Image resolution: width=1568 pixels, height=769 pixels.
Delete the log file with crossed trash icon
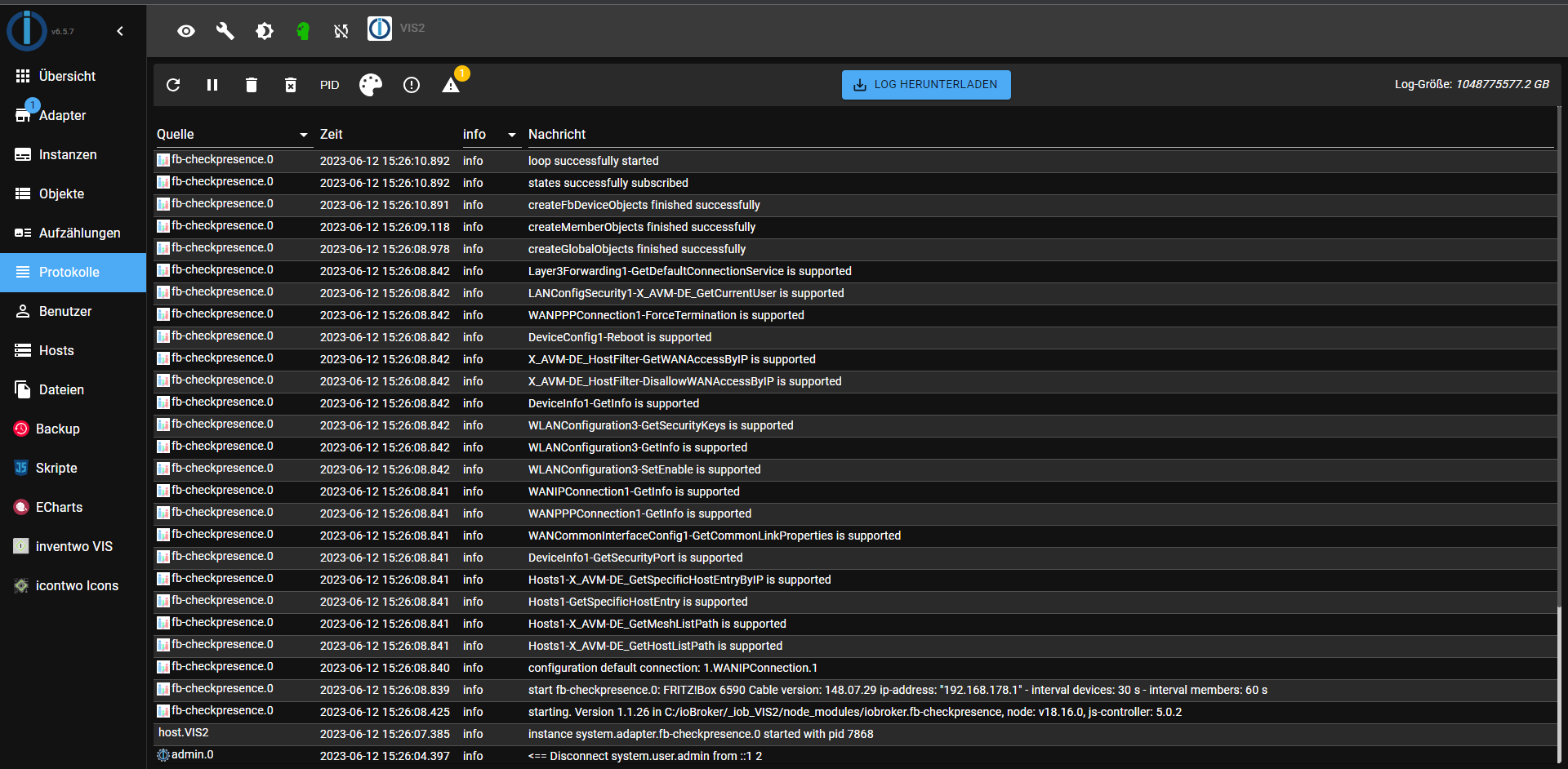tap(291, 85)
